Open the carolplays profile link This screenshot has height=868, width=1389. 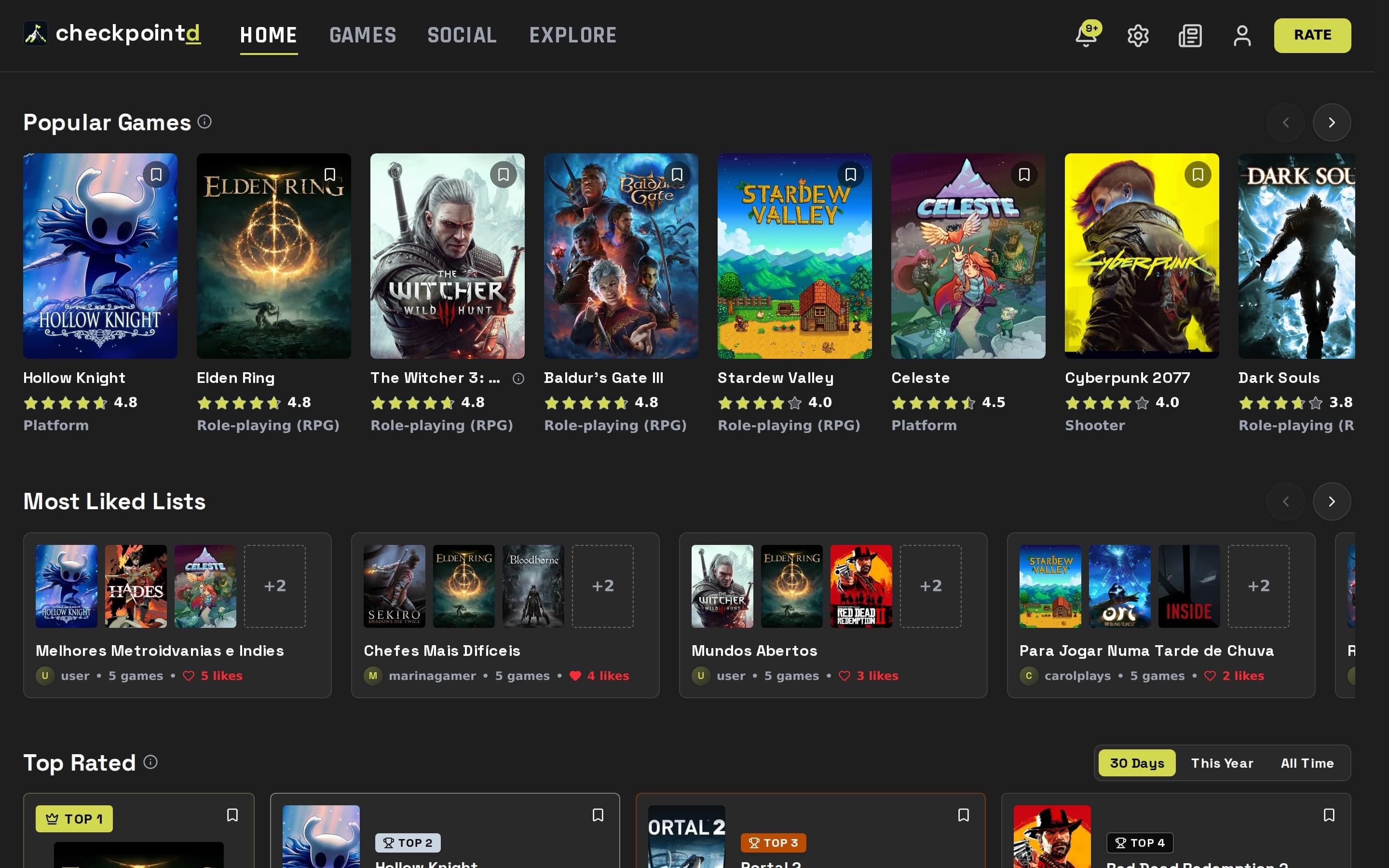1077,676
